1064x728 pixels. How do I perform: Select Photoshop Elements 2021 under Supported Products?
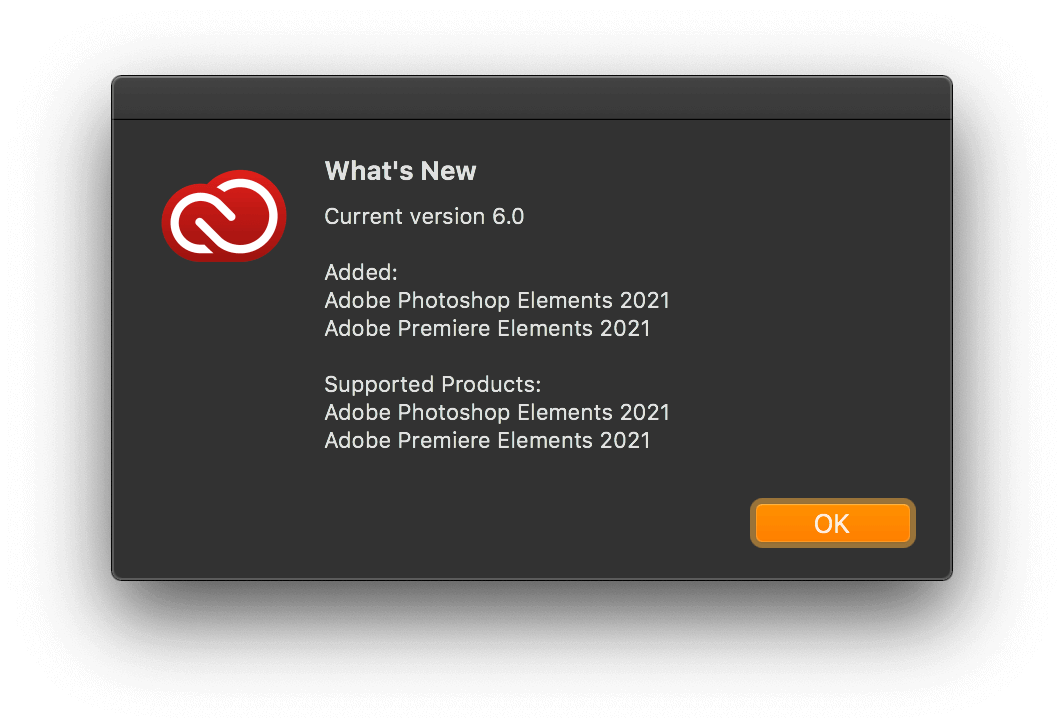[497, 413]
